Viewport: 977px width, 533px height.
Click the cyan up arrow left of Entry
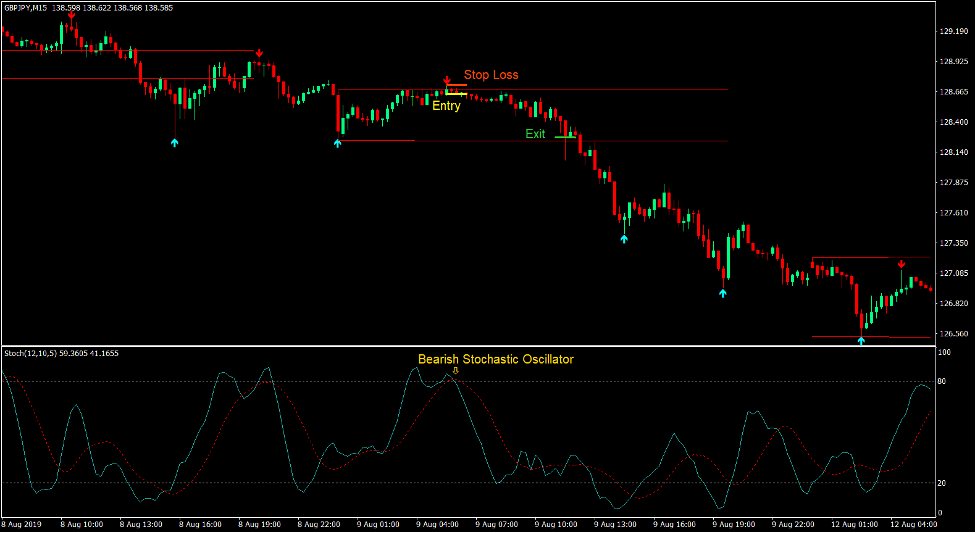click(337, 143)
